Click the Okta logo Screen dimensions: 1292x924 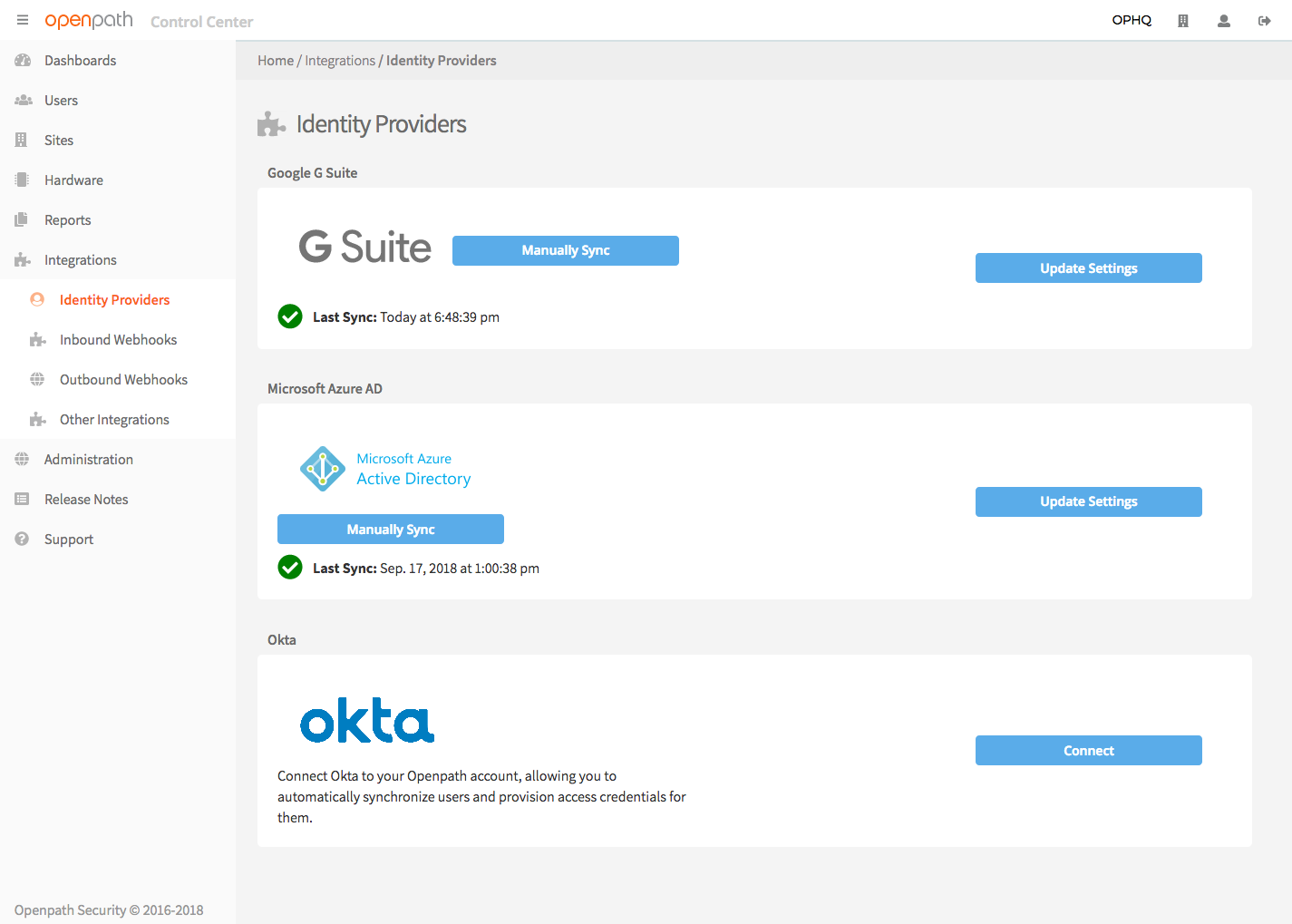click(x=367, y=721)
